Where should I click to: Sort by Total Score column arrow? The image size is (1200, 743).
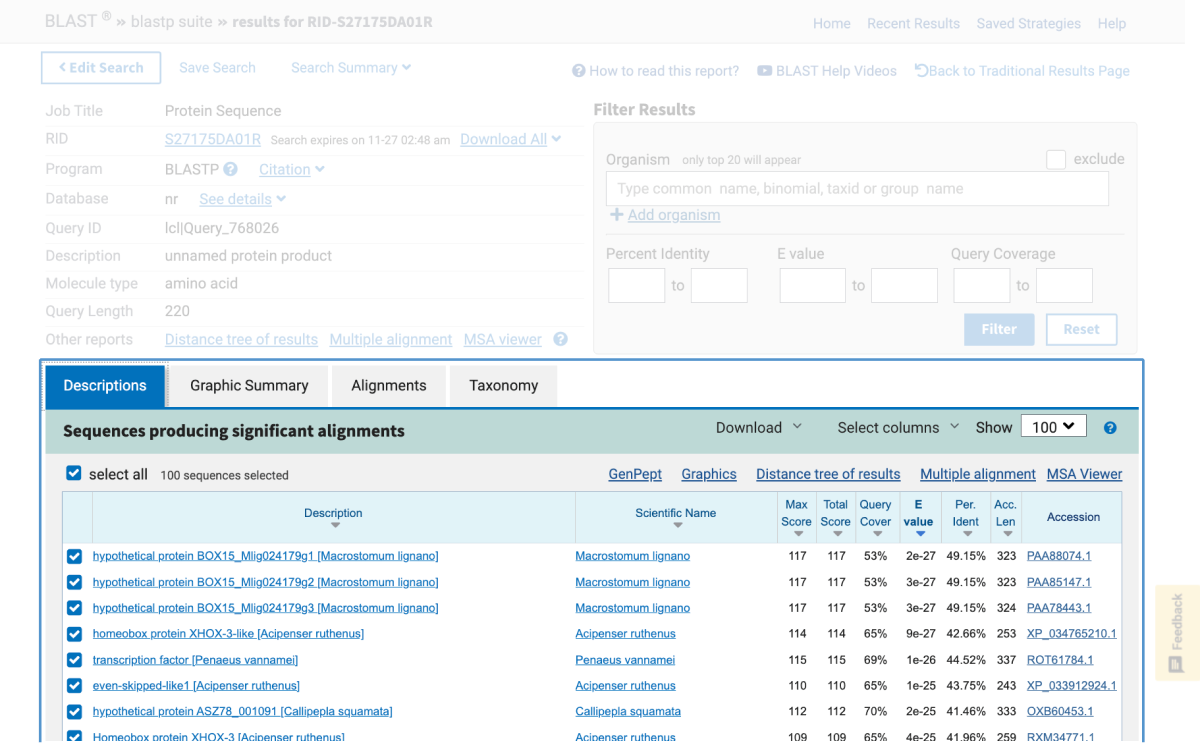click(x=836, y=535)
